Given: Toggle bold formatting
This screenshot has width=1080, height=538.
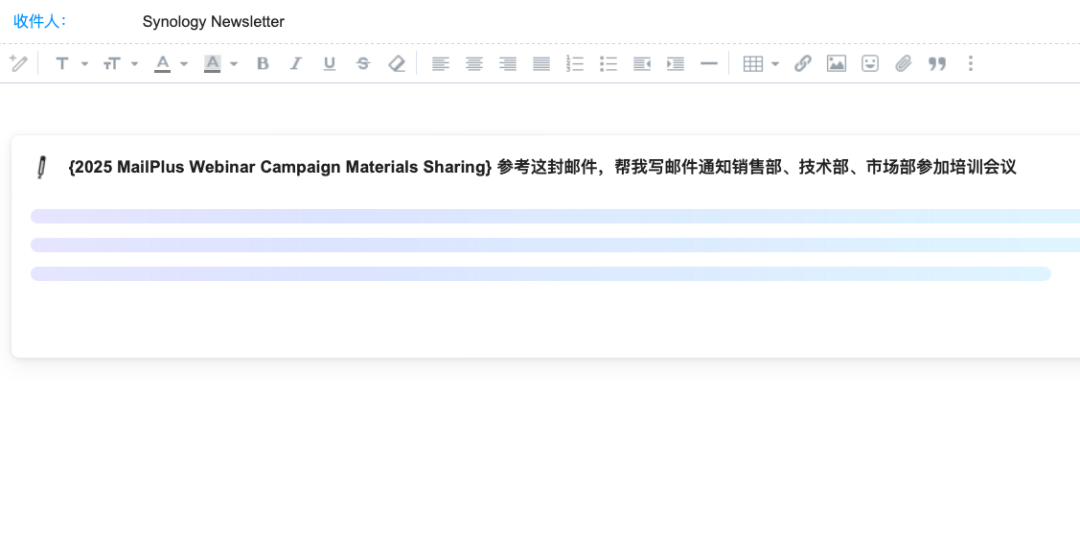Looking at the screenshot, I should (262, 63).
